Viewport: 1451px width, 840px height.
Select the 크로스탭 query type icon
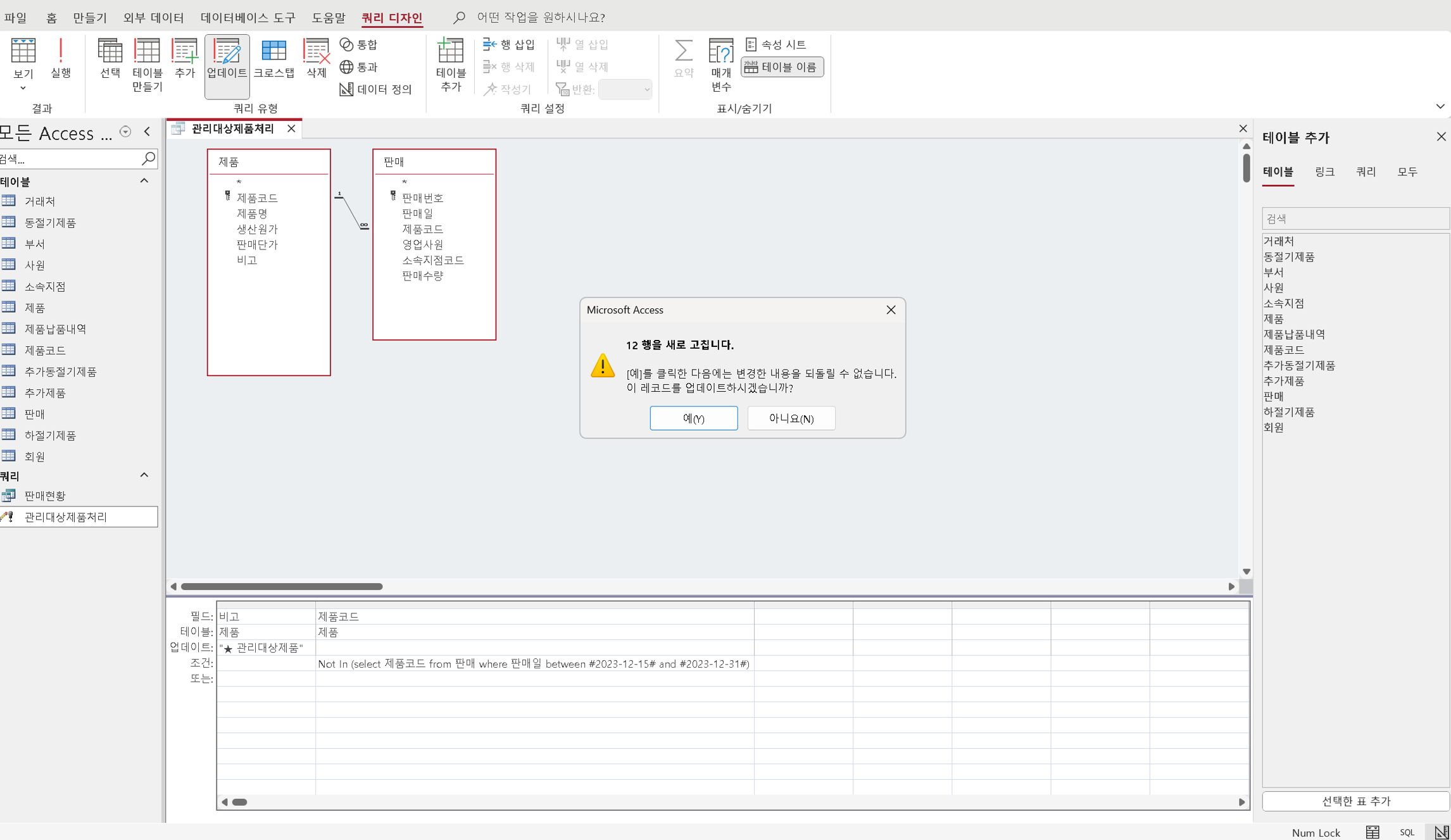[274, 58]
